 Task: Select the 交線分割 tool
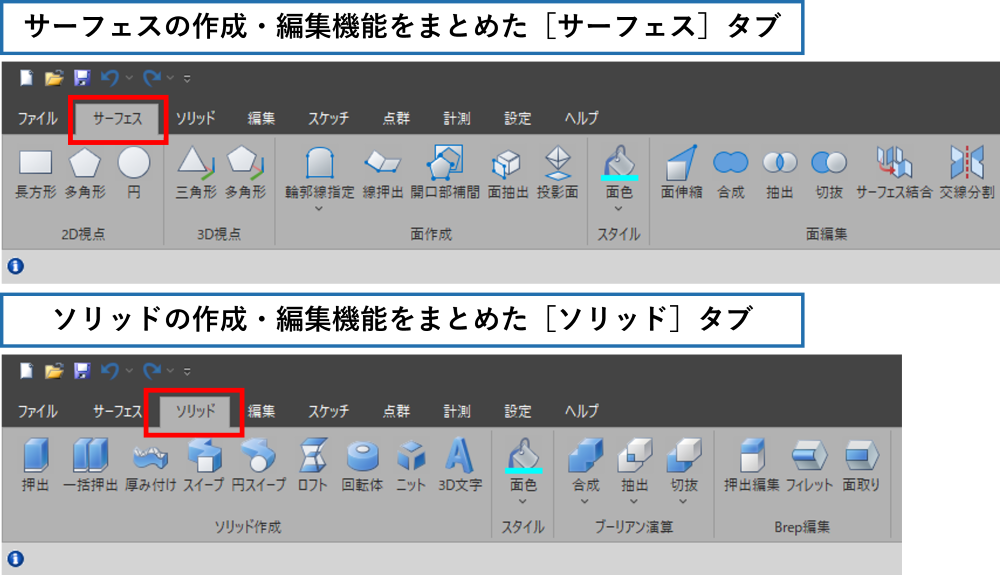click(966, 170)
